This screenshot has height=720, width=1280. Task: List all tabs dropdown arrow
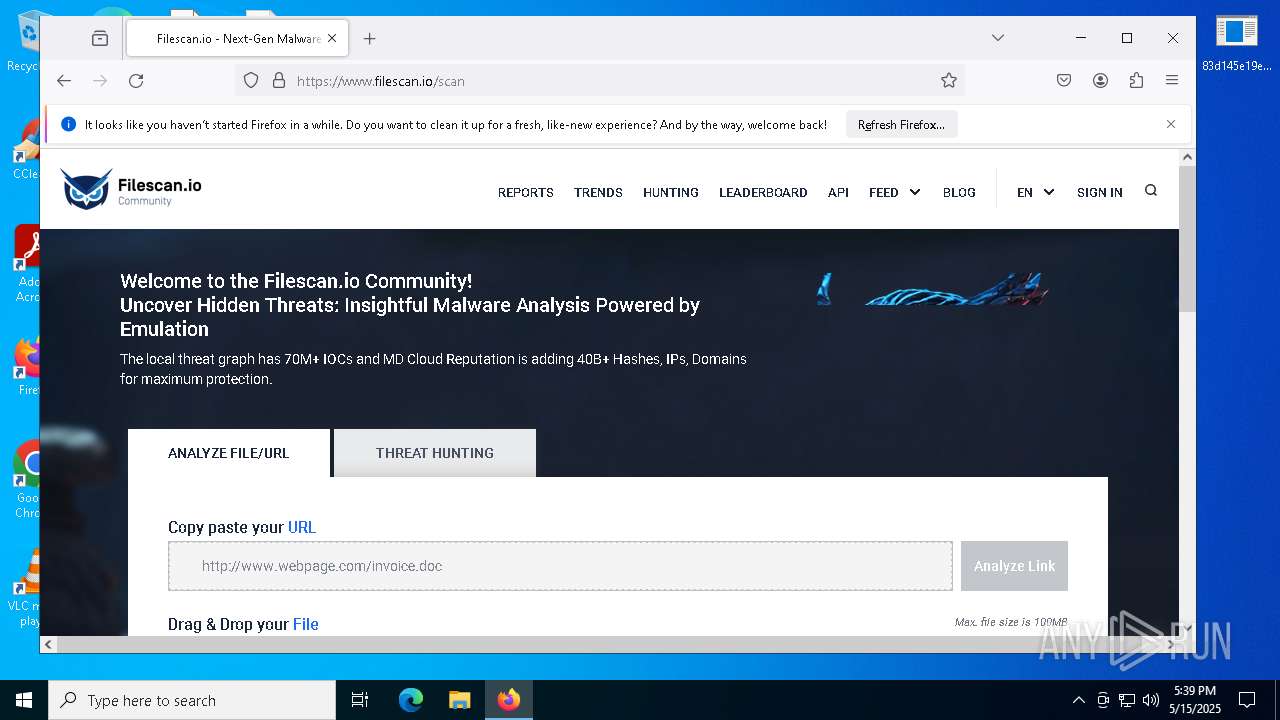(x=998, y=38)
